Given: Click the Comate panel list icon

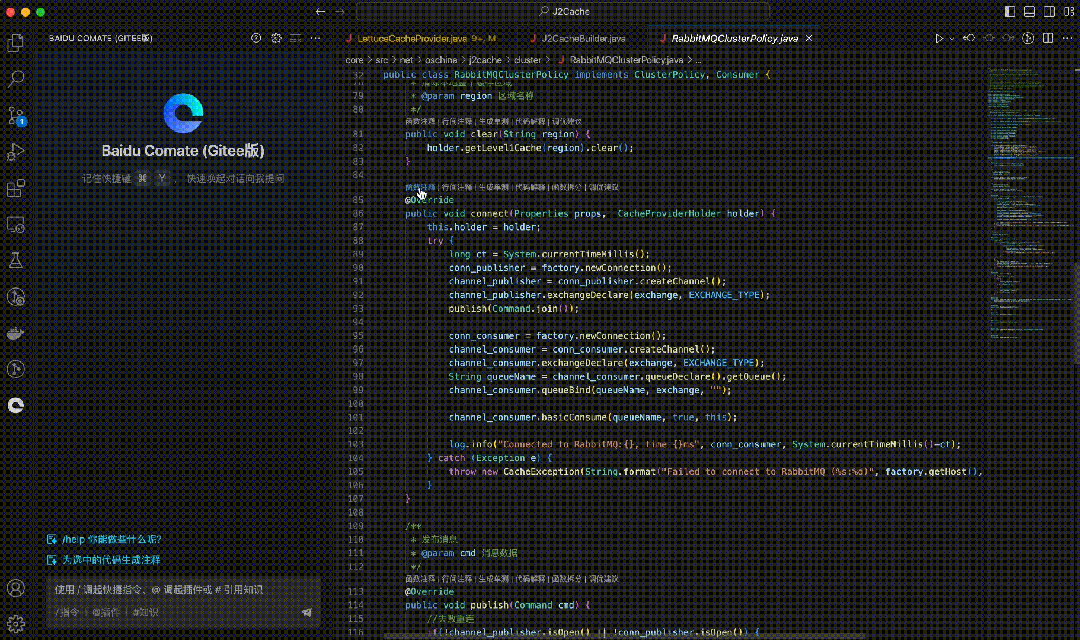Looking at the screenshot, I should point(295,38).
